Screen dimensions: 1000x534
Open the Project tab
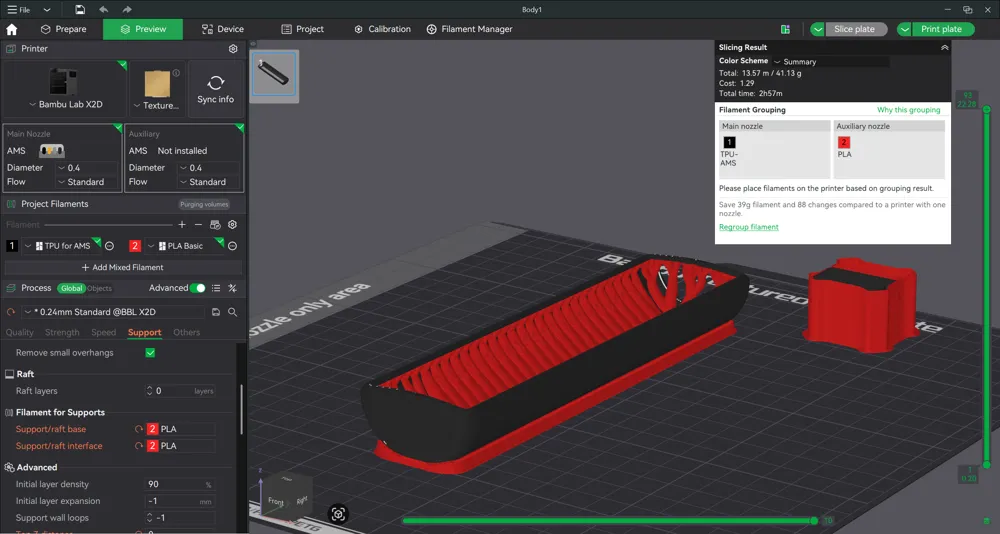tap(302, 29)
